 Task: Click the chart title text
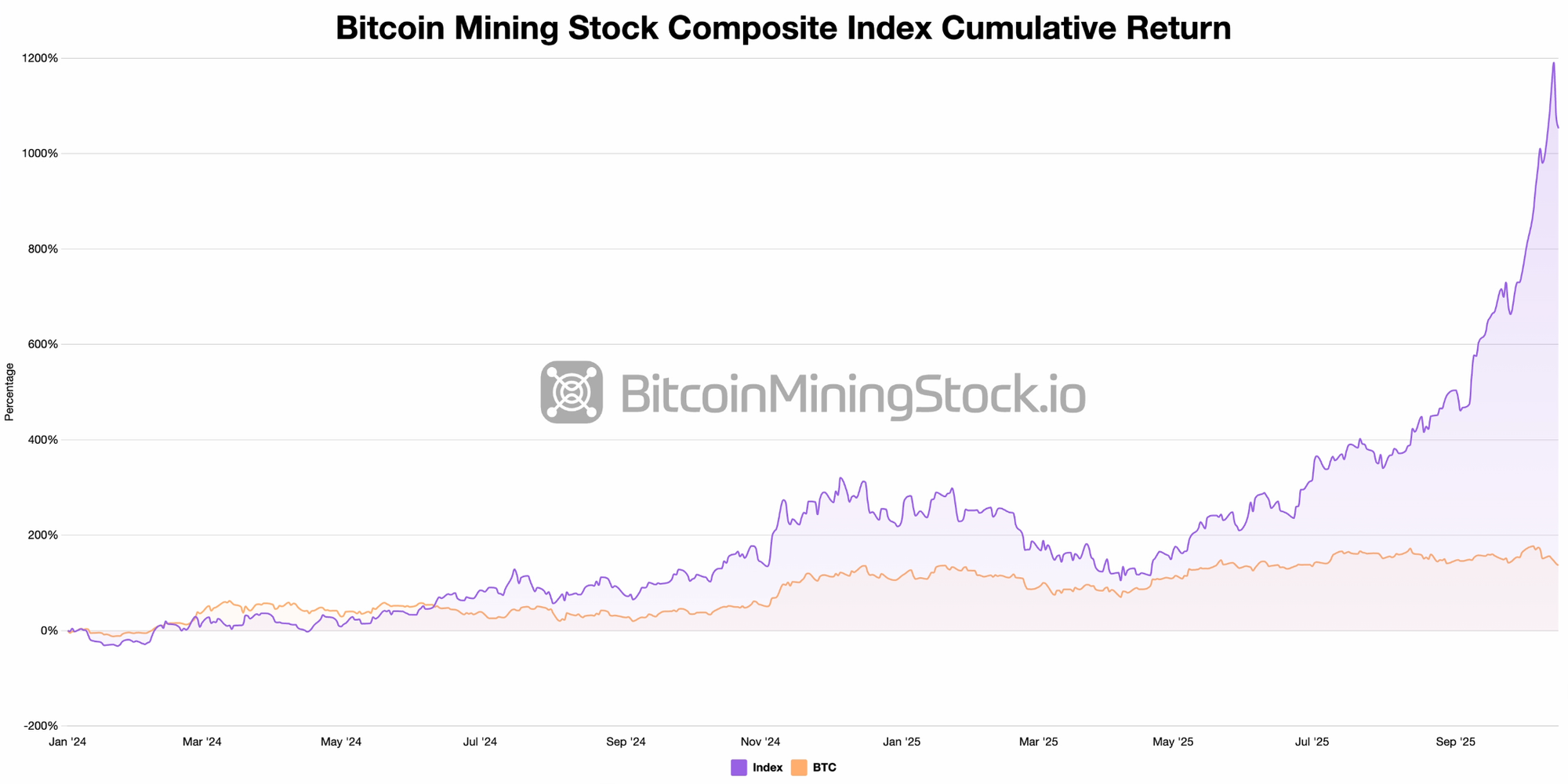point(783,28)
